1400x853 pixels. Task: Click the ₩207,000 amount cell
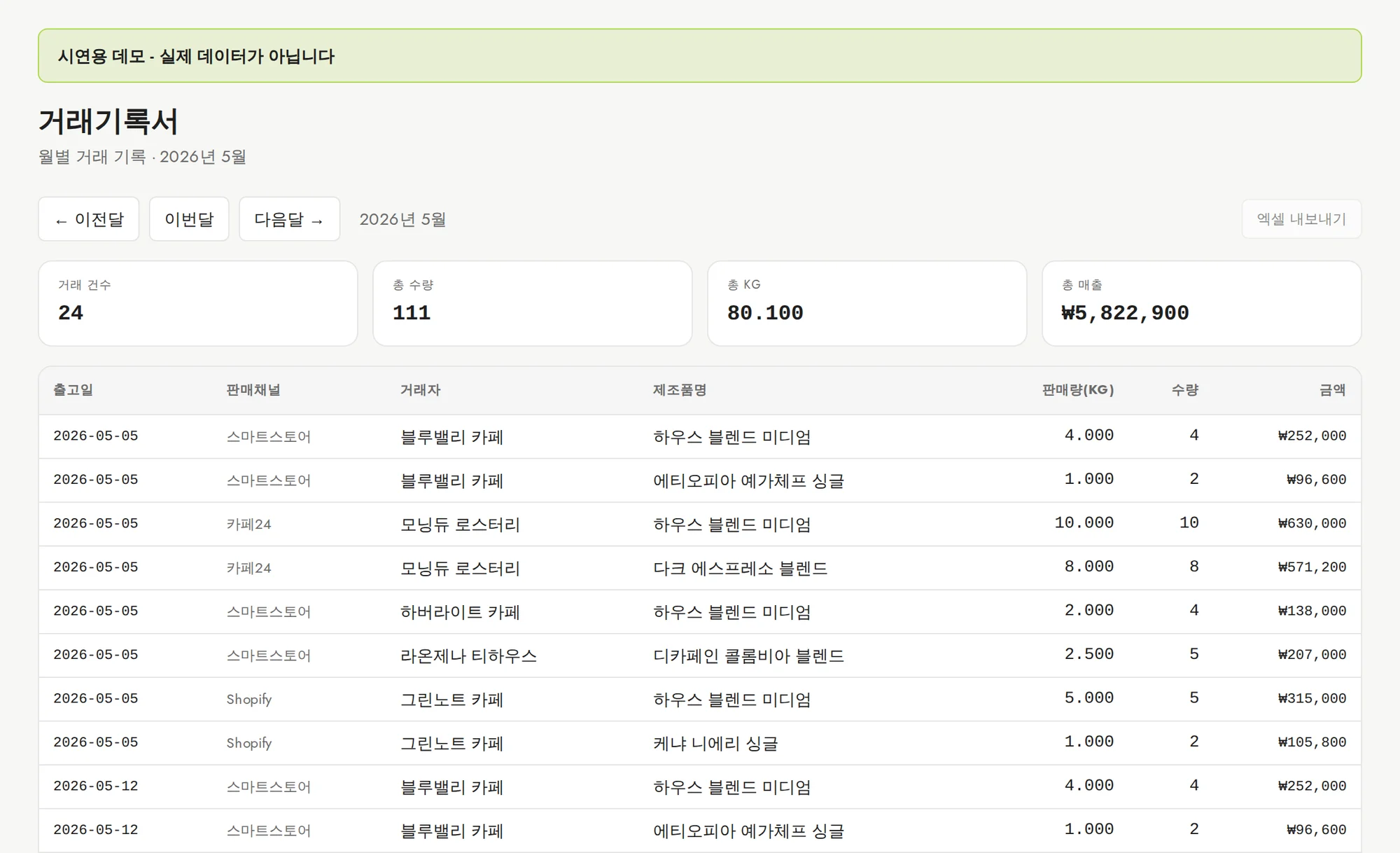pos(1312,655)
